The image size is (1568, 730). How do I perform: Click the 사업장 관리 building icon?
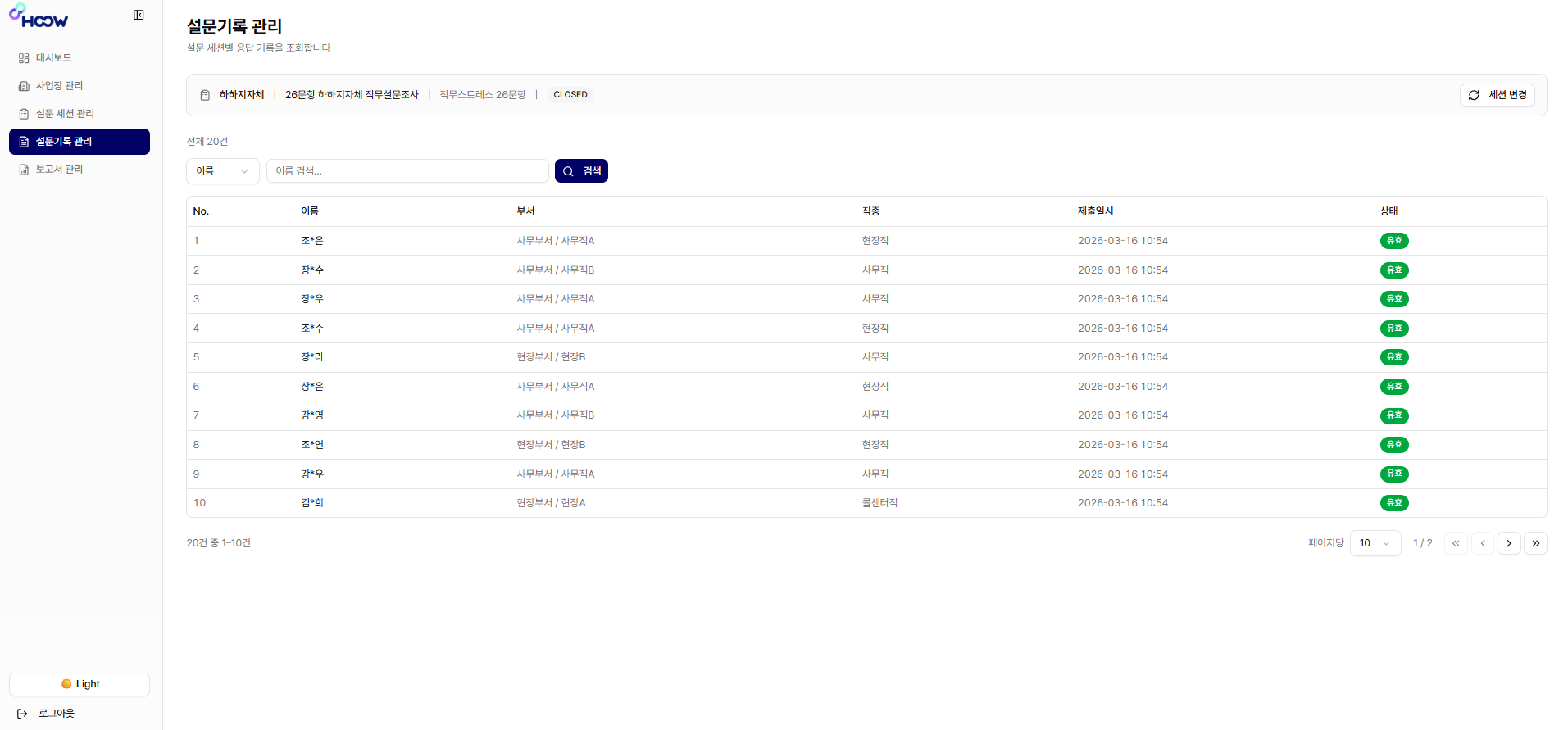click(x=24, y=86)
